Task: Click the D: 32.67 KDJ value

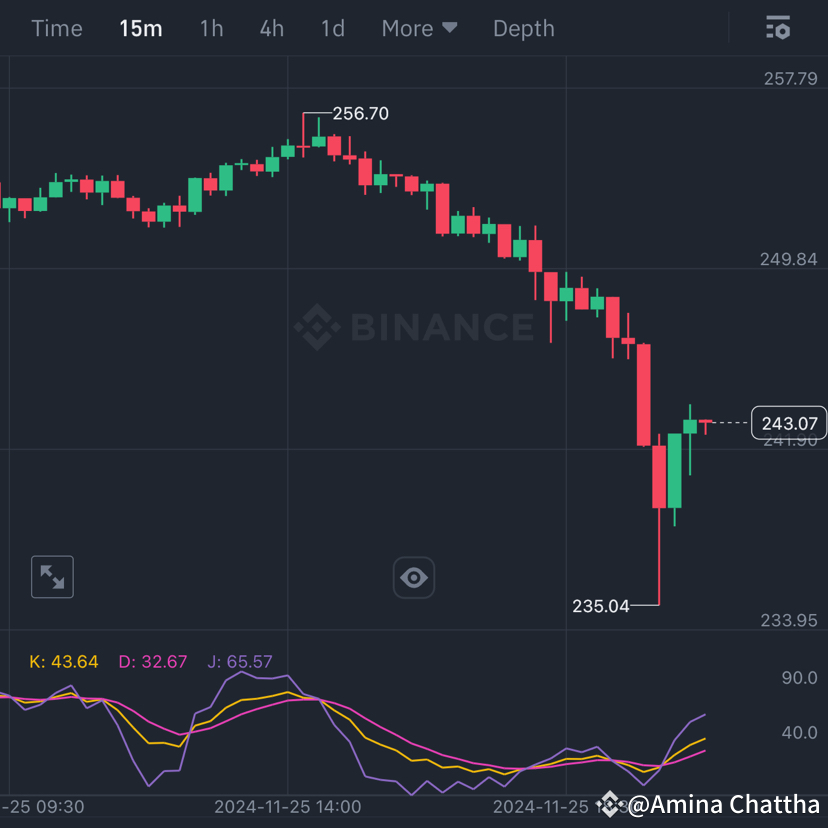Action: (152, 661)
